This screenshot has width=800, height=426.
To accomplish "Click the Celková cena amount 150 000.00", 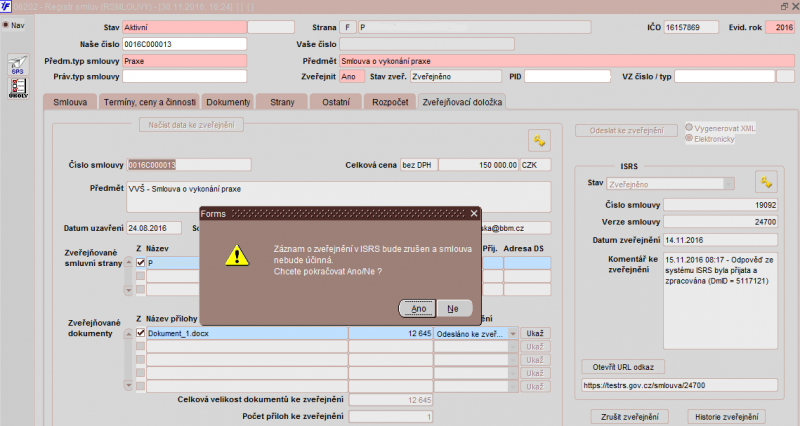I will (x=479, y=165).
